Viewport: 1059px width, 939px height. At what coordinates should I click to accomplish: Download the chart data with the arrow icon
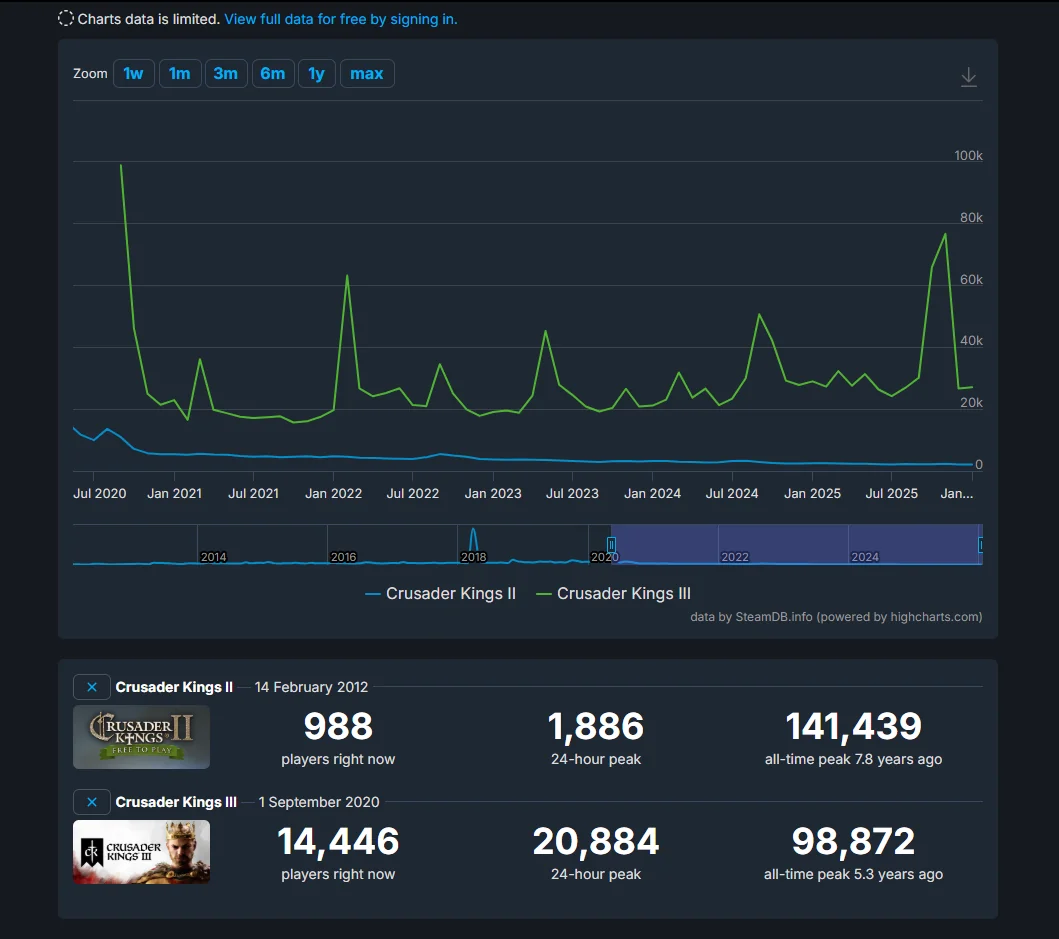(x=968, y=77)
